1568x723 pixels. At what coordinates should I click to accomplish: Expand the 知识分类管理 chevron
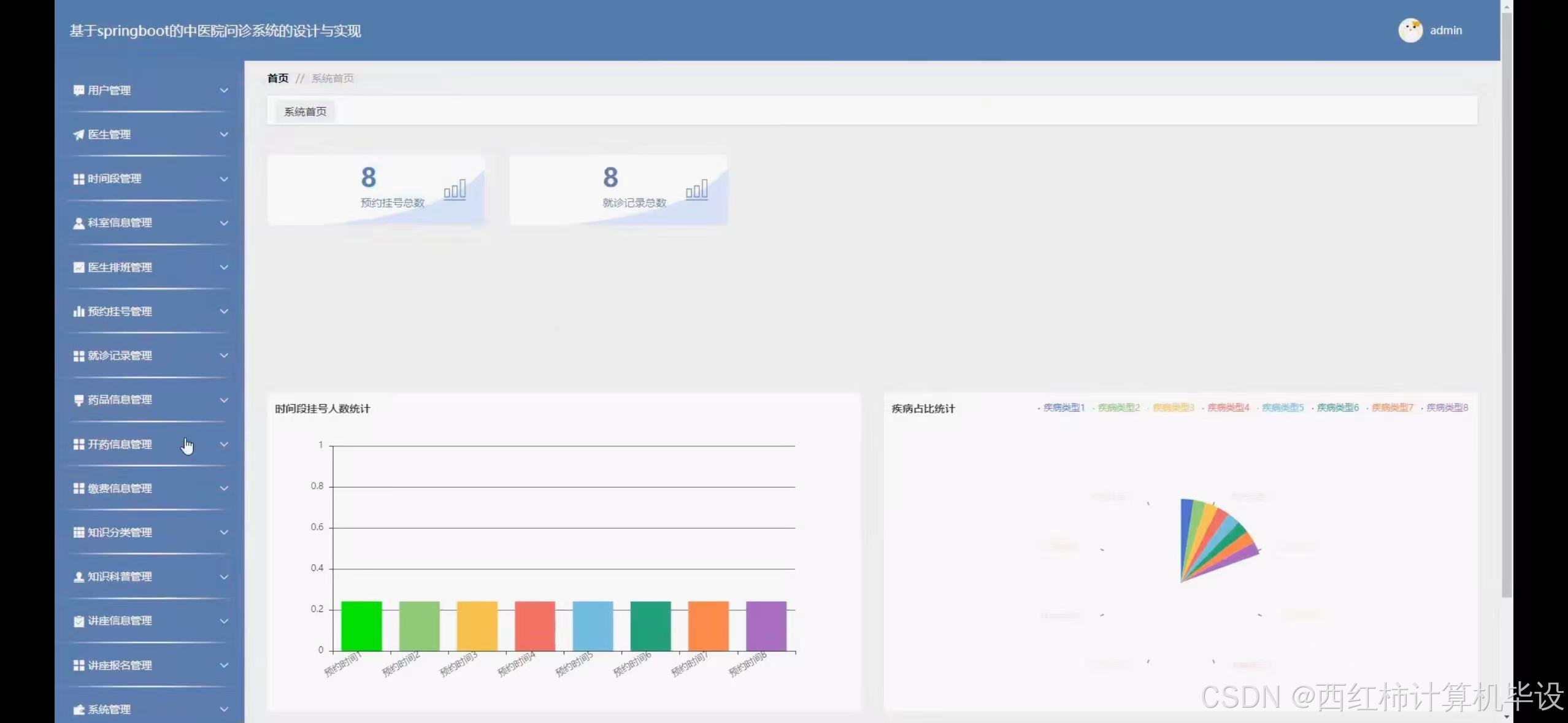[x=224, y=532]
